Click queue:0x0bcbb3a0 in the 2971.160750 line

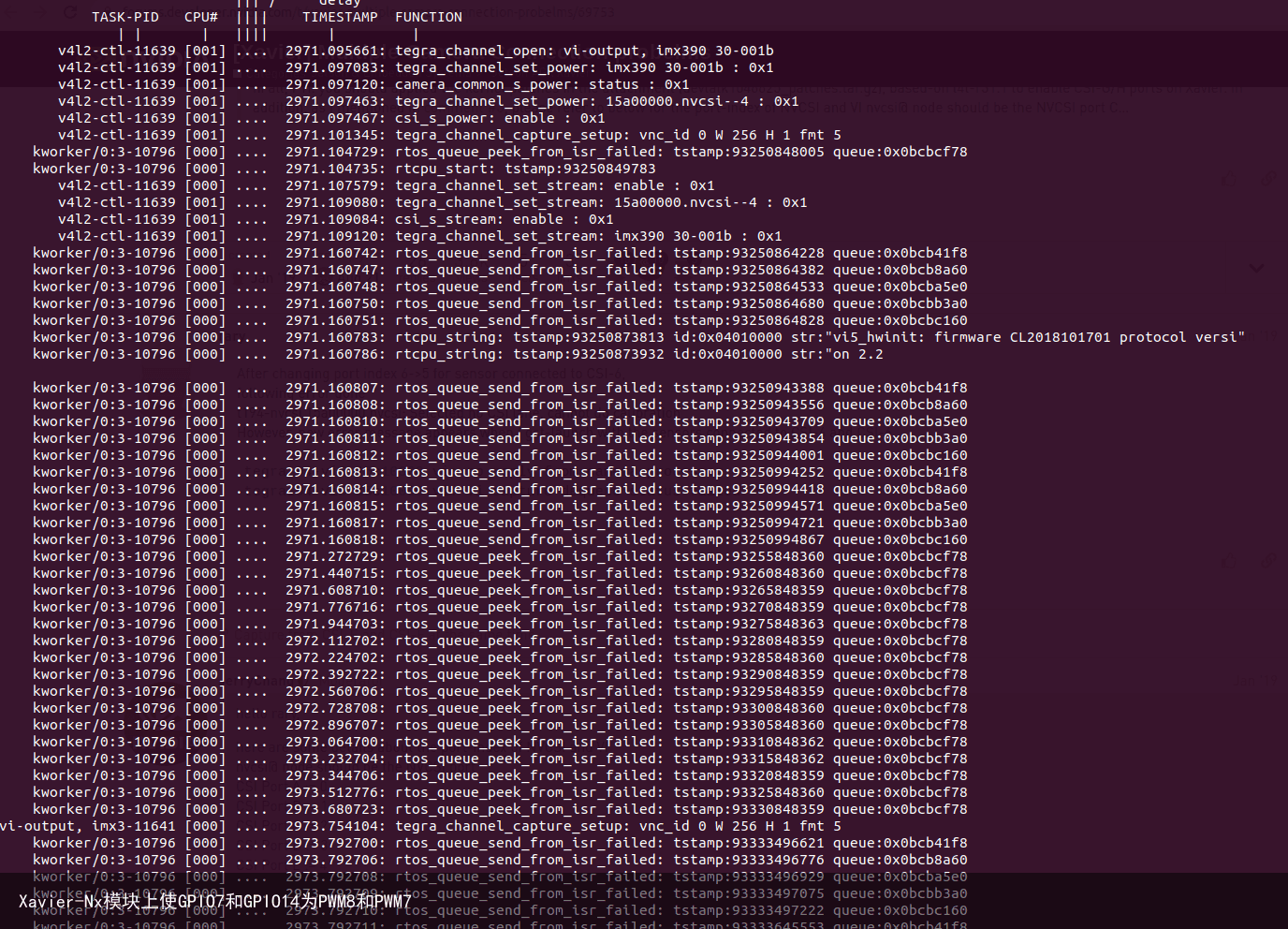pyautogui.click(x=900, y=303)
